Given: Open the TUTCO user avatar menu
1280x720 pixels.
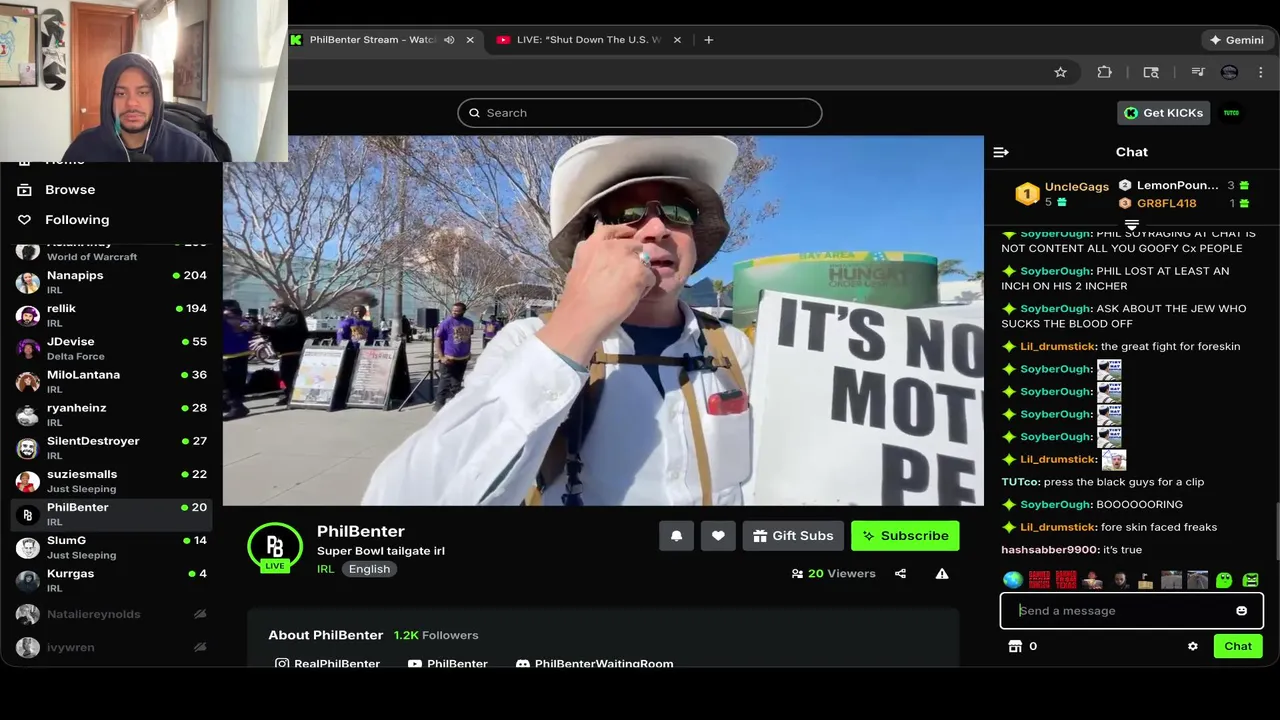Looking at the screenshot, I should click(1231, 113).
